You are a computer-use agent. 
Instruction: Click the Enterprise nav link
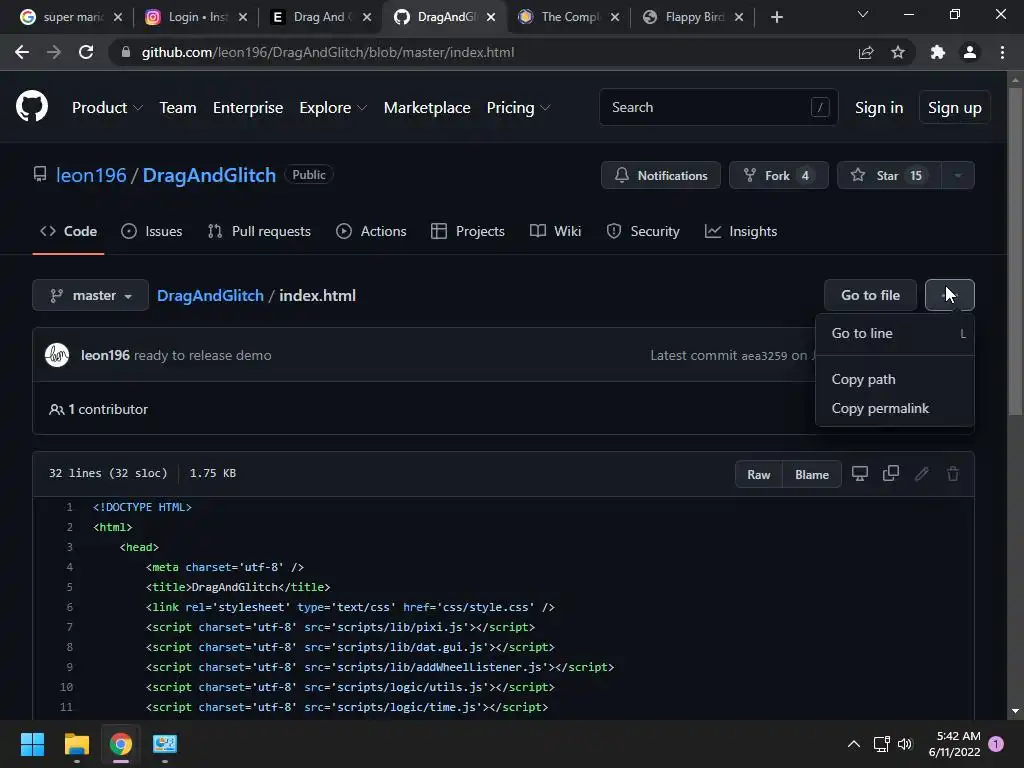click(248, 108)
